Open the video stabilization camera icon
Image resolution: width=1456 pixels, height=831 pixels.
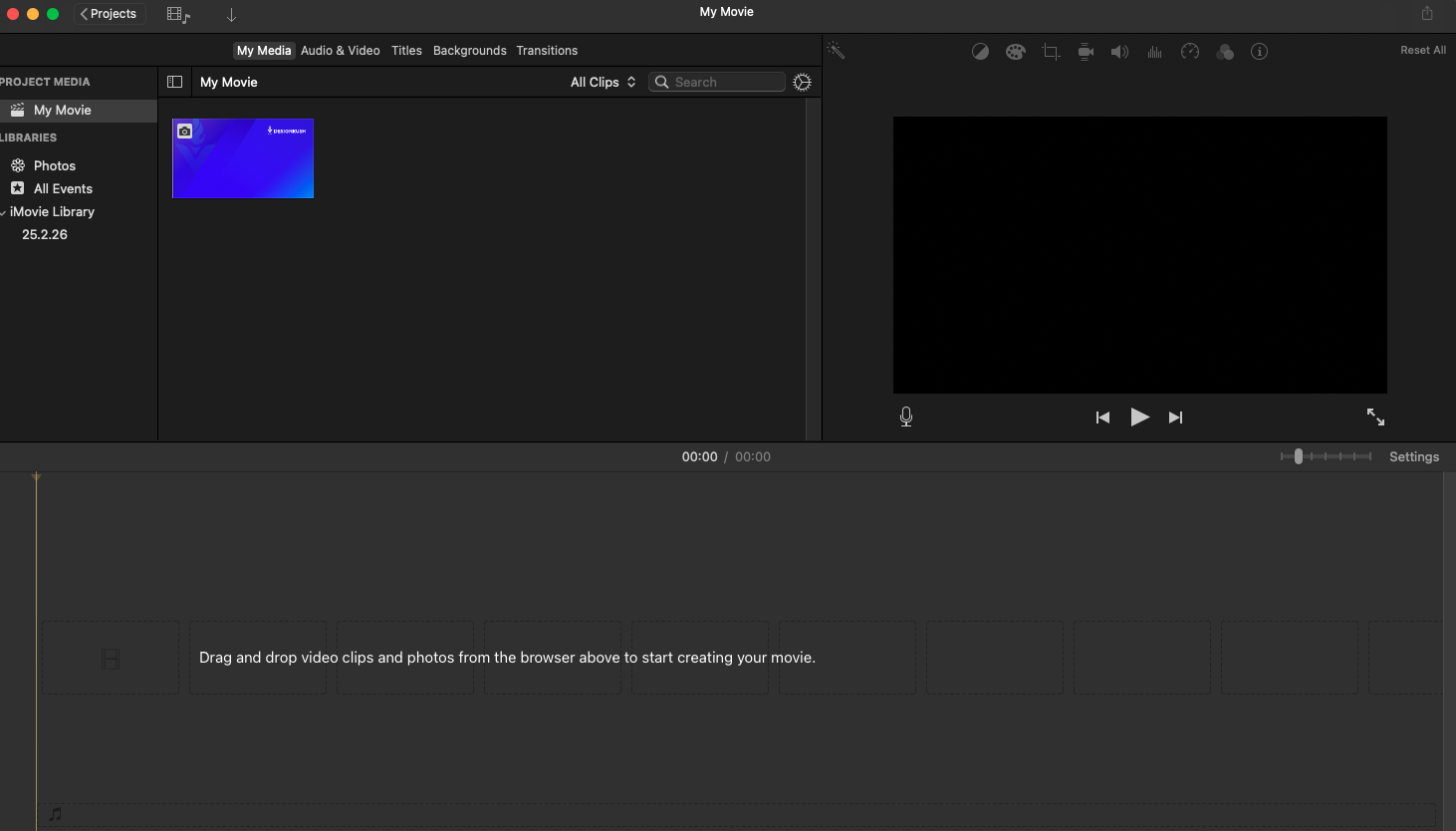point(1086,52)
